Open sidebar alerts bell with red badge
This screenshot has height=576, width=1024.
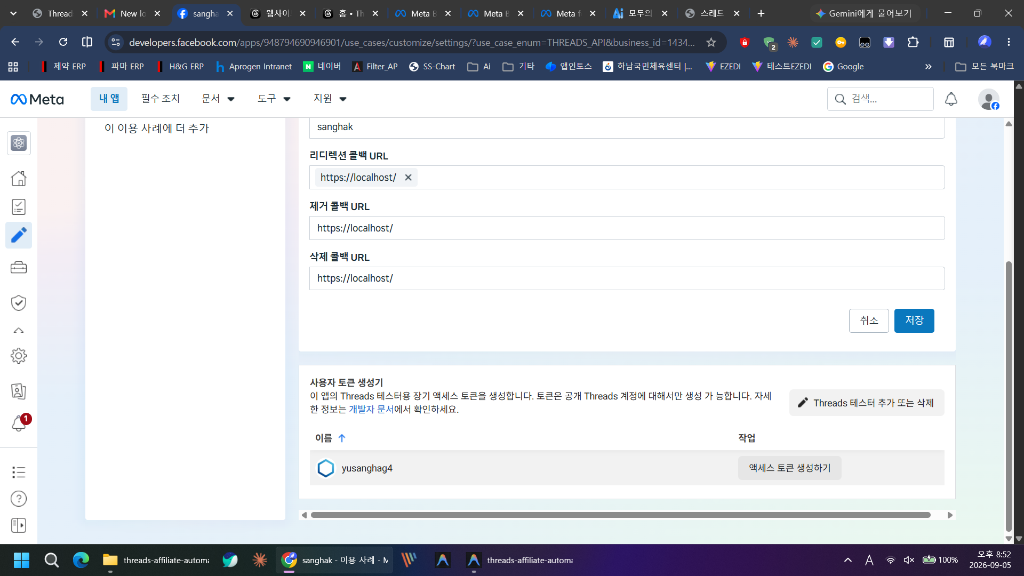[x=18, y=424]
